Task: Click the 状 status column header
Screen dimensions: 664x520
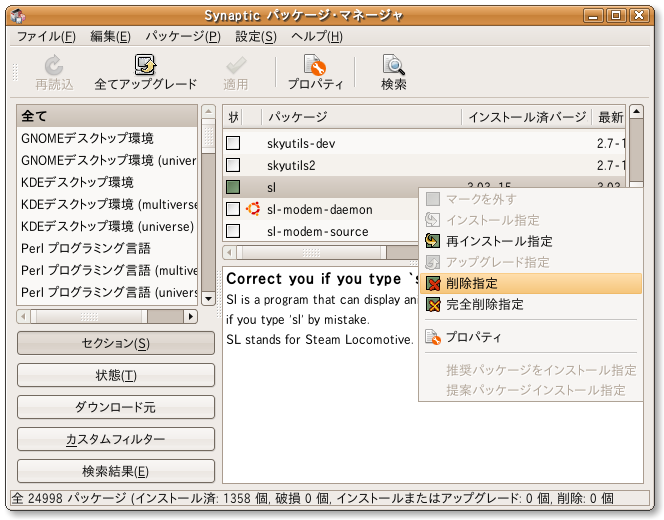Action: click(x=233, y=117)
